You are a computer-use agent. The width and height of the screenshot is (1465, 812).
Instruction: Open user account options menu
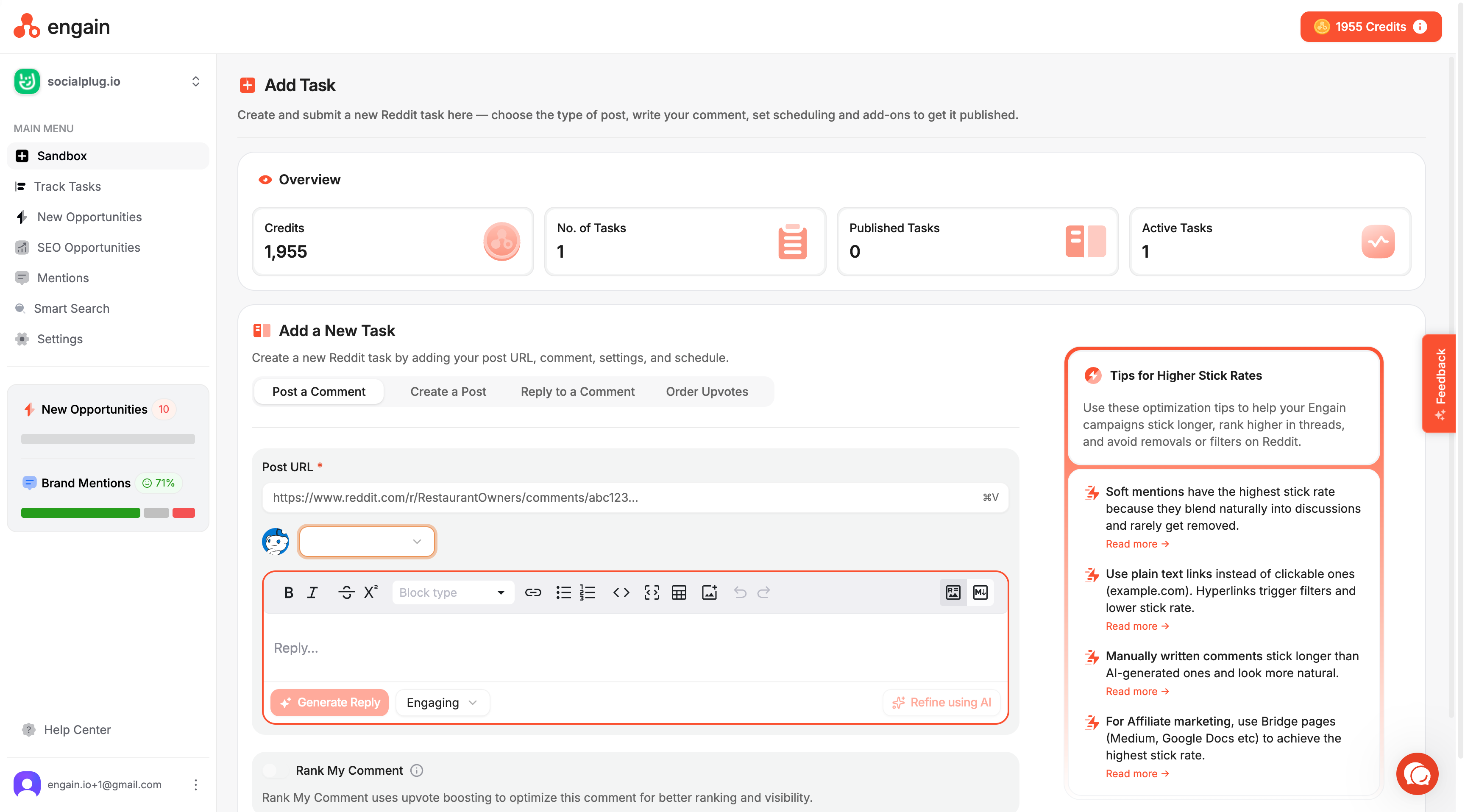click(x=196, y=785)
